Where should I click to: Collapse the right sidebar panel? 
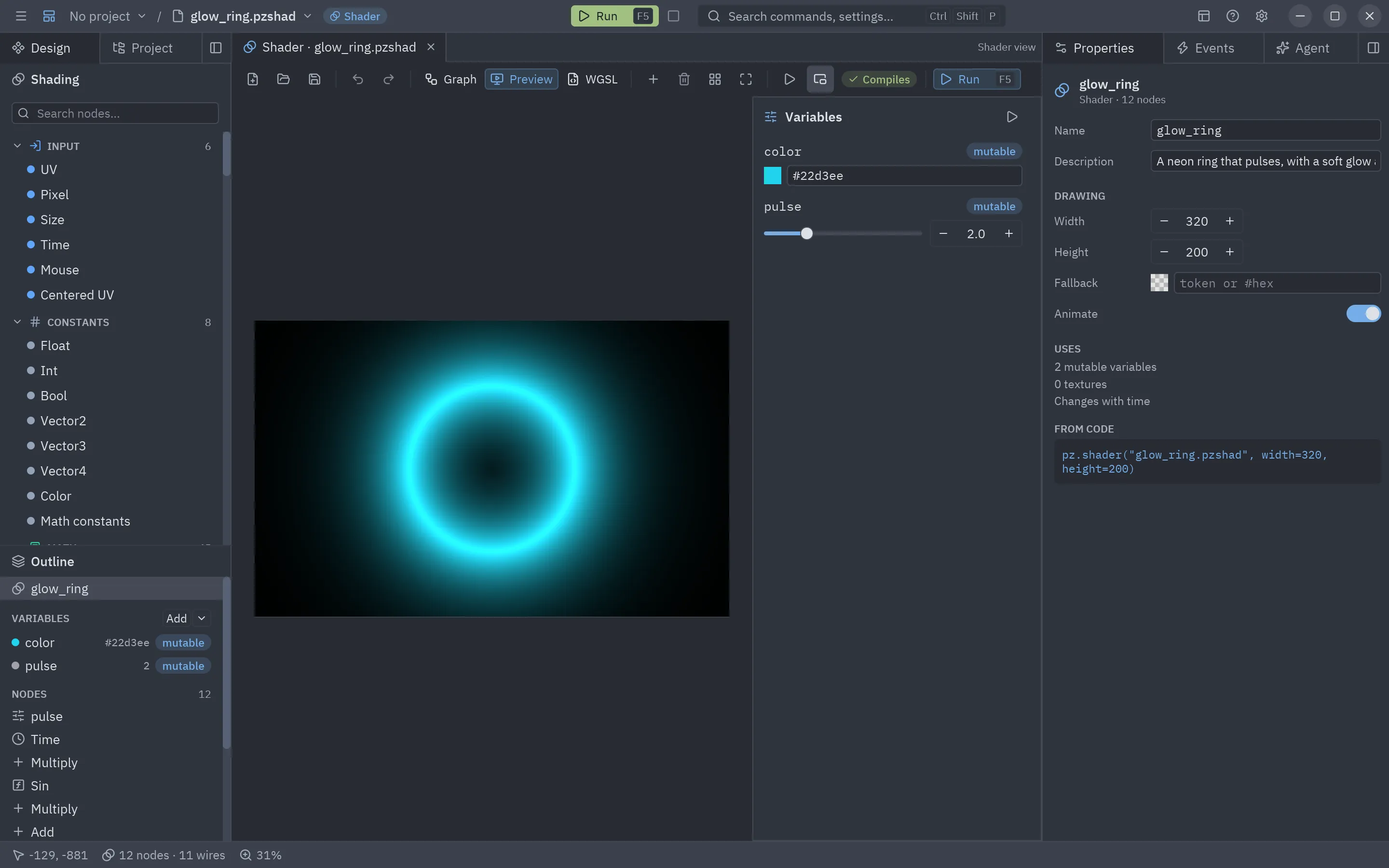[1373, 48]
